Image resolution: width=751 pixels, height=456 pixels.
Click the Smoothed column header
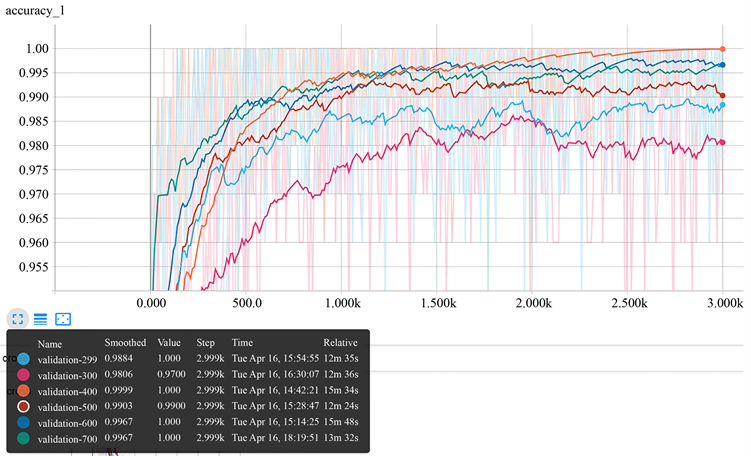(x=126, y=341)
